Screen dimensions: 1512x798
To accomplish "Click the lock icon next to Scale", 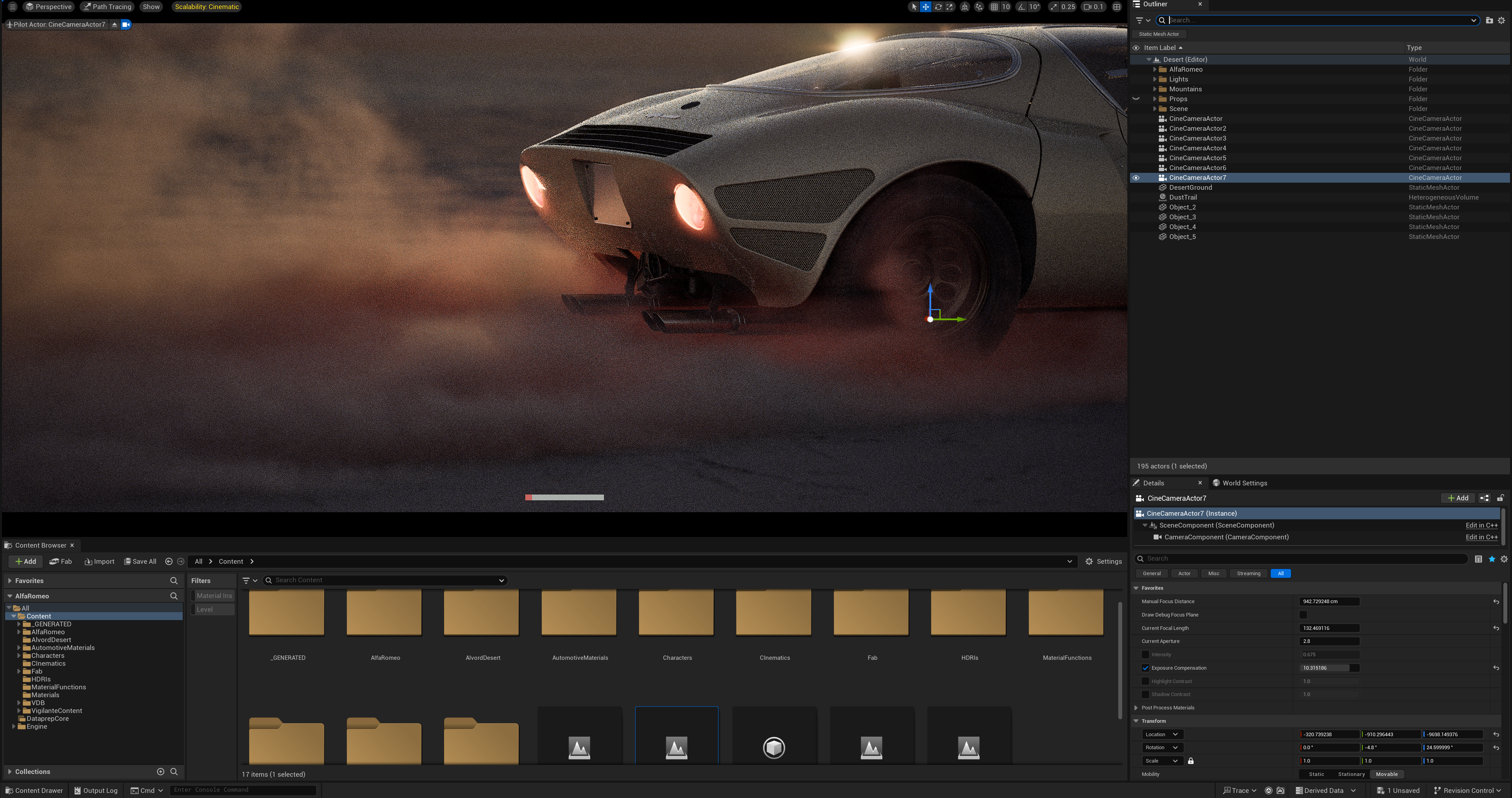I will coord(1191,761).
